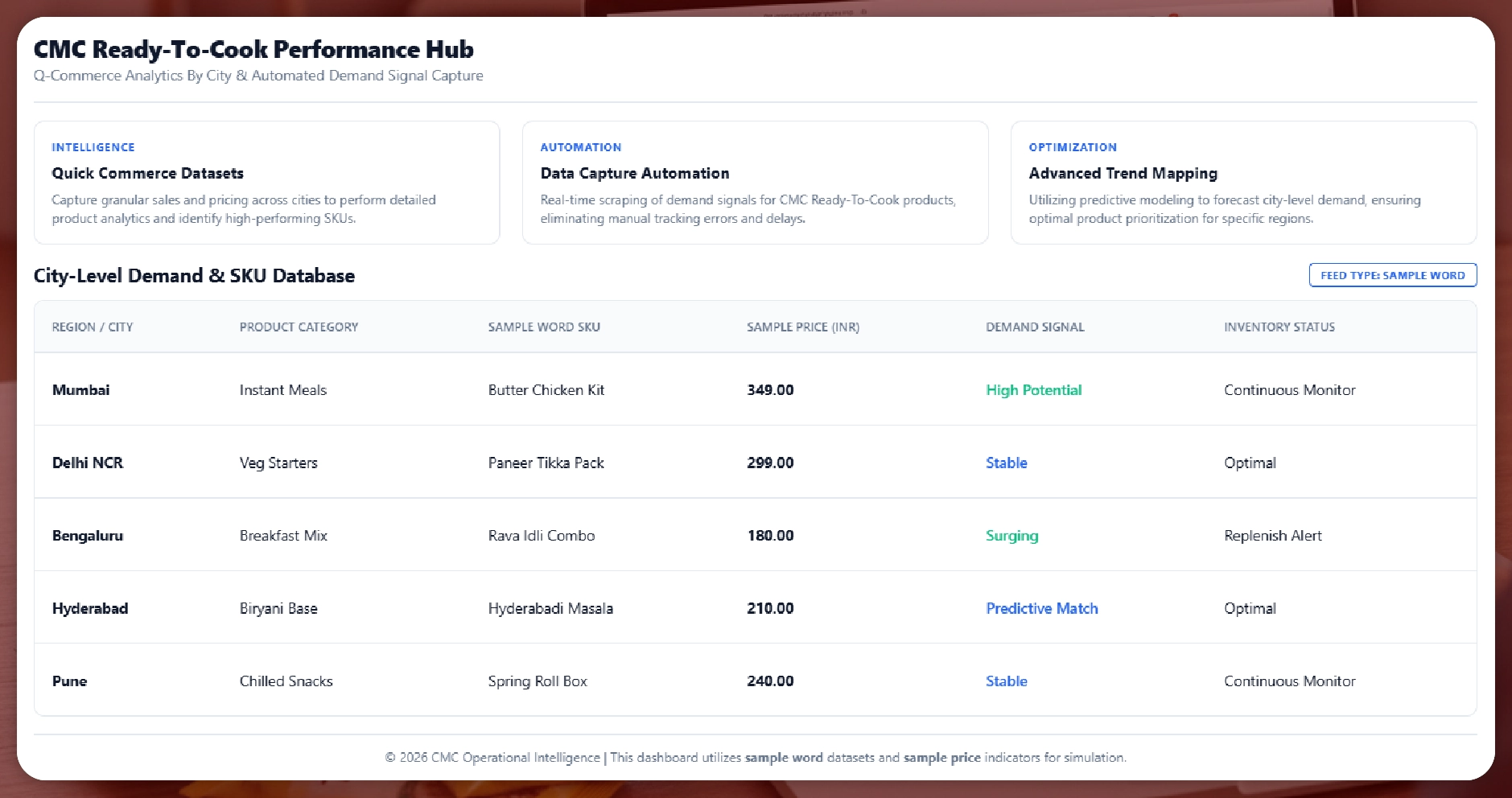Screen dimensions: 1512x798
Task: Click the CMC Ready-To-Cook Performance Hub title
Action: [253, 50]
